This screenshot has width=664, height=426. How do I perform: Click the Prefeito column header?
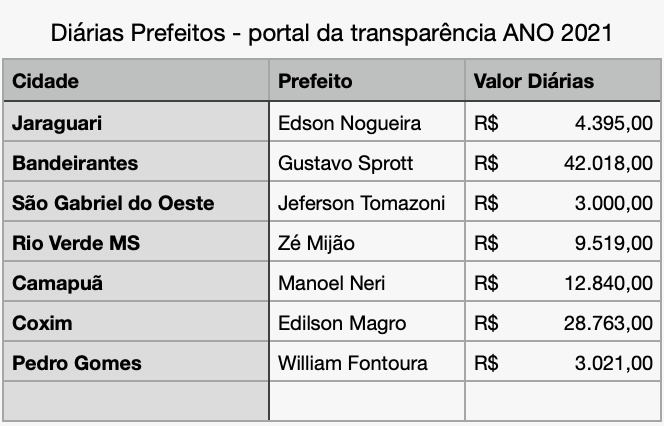pyautogui.click(x=367, y=80)
